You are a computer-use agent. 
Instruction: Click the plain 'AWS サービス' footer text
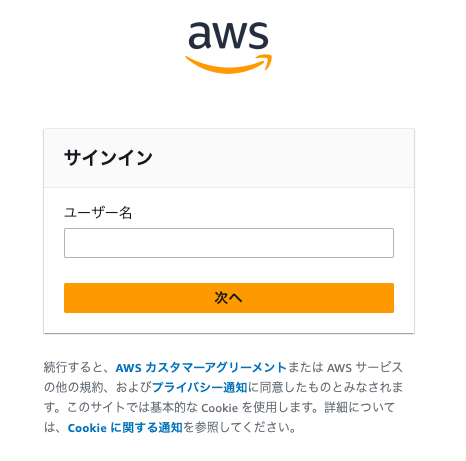(x=365, y=367)
